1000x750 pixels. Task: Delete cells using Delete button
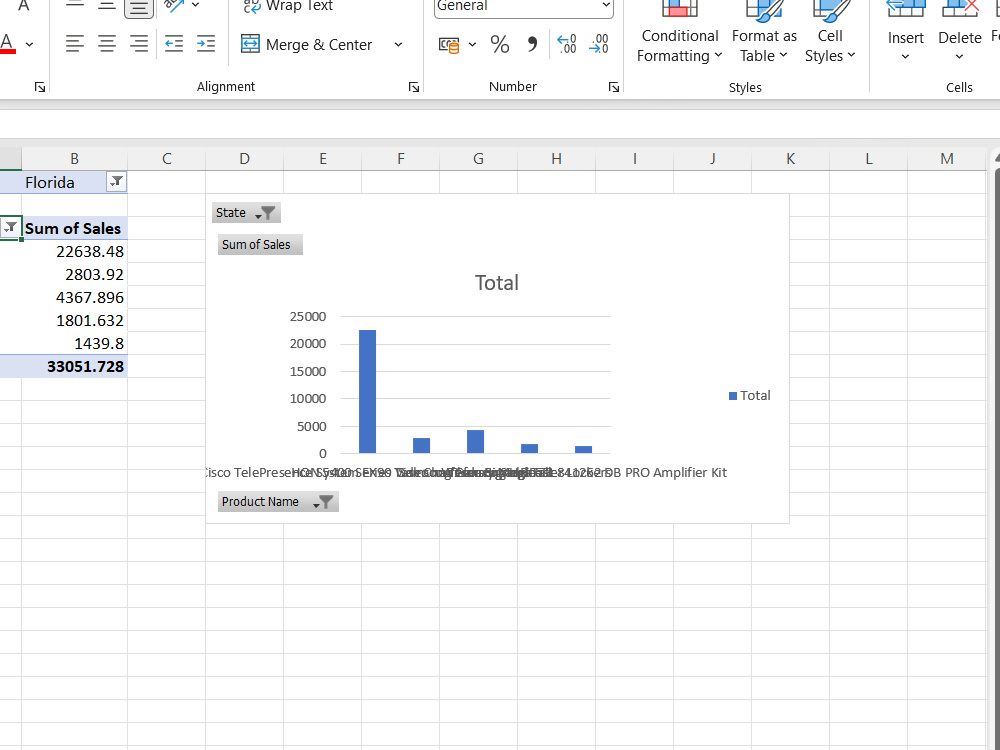(959, 32)
